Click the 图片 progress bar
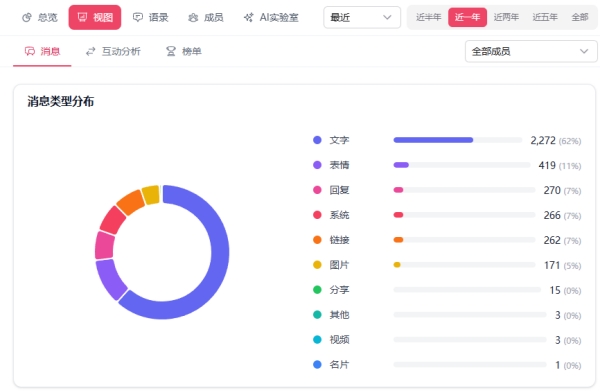The image size is (600, 391). (x=464, y=265)
